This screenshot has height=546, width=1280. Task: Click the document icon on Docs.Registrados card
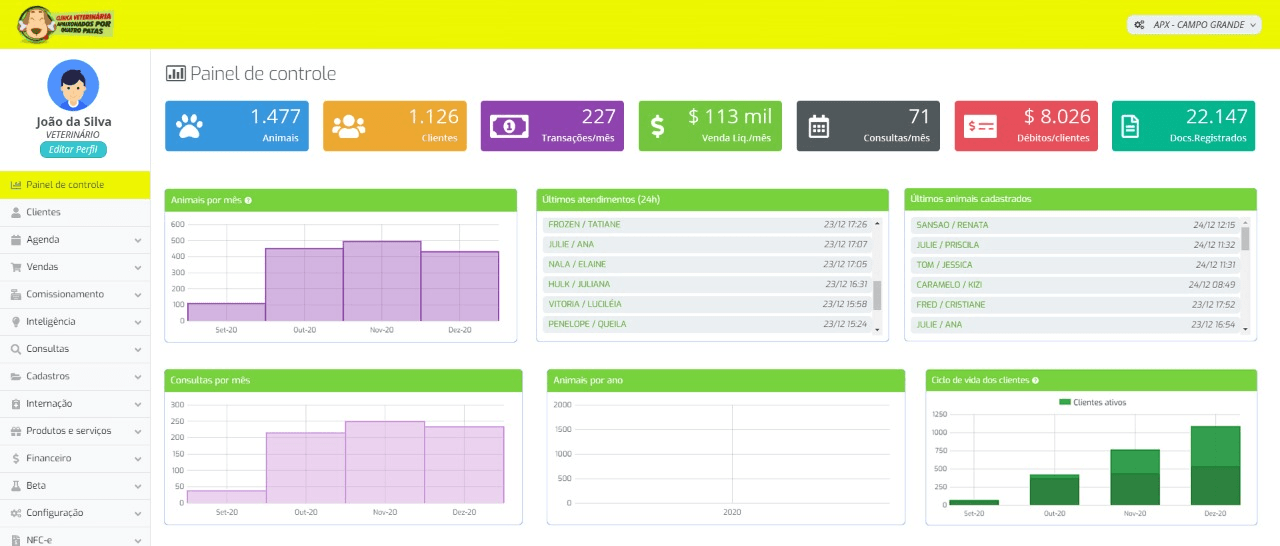[1130, 126]
